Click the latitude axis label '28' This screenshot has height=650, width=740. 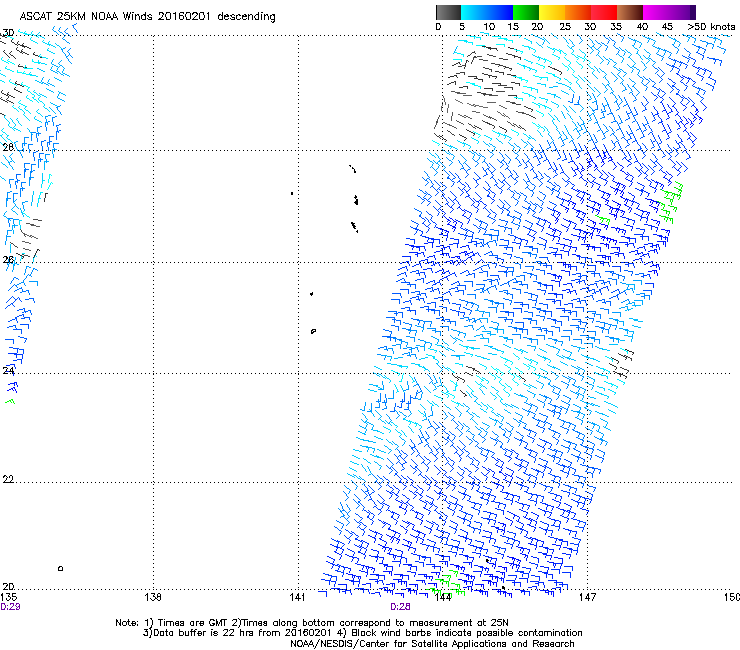(x=8, y=147)
